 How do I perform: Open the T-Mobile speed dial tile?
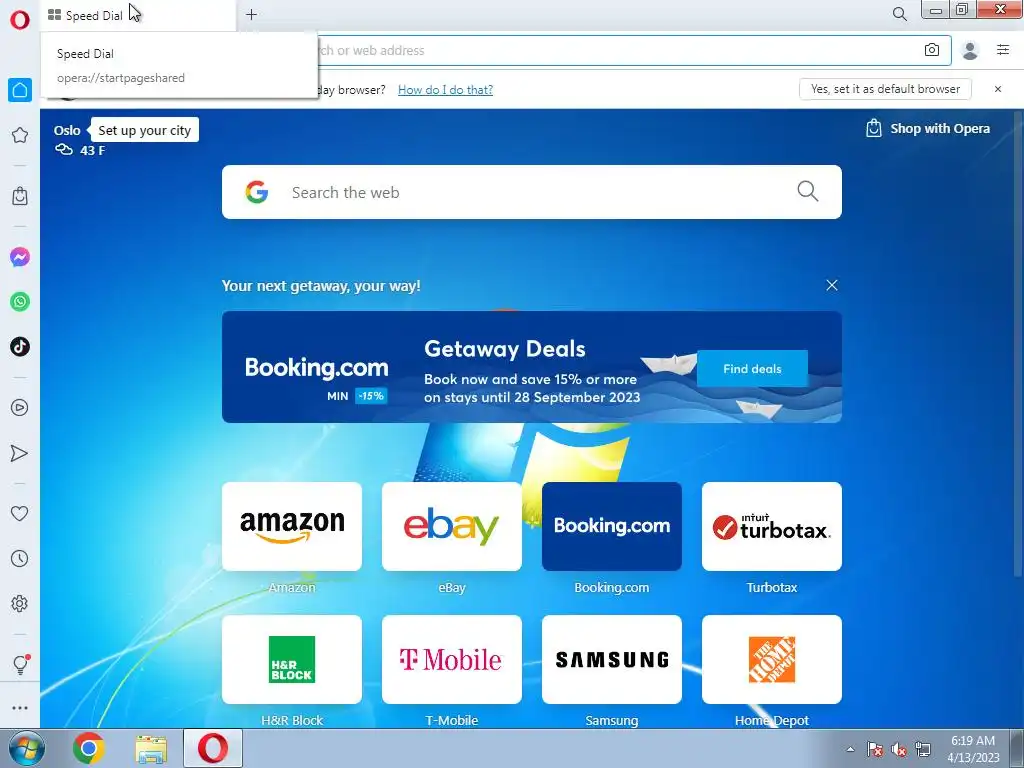coord(452,660)
